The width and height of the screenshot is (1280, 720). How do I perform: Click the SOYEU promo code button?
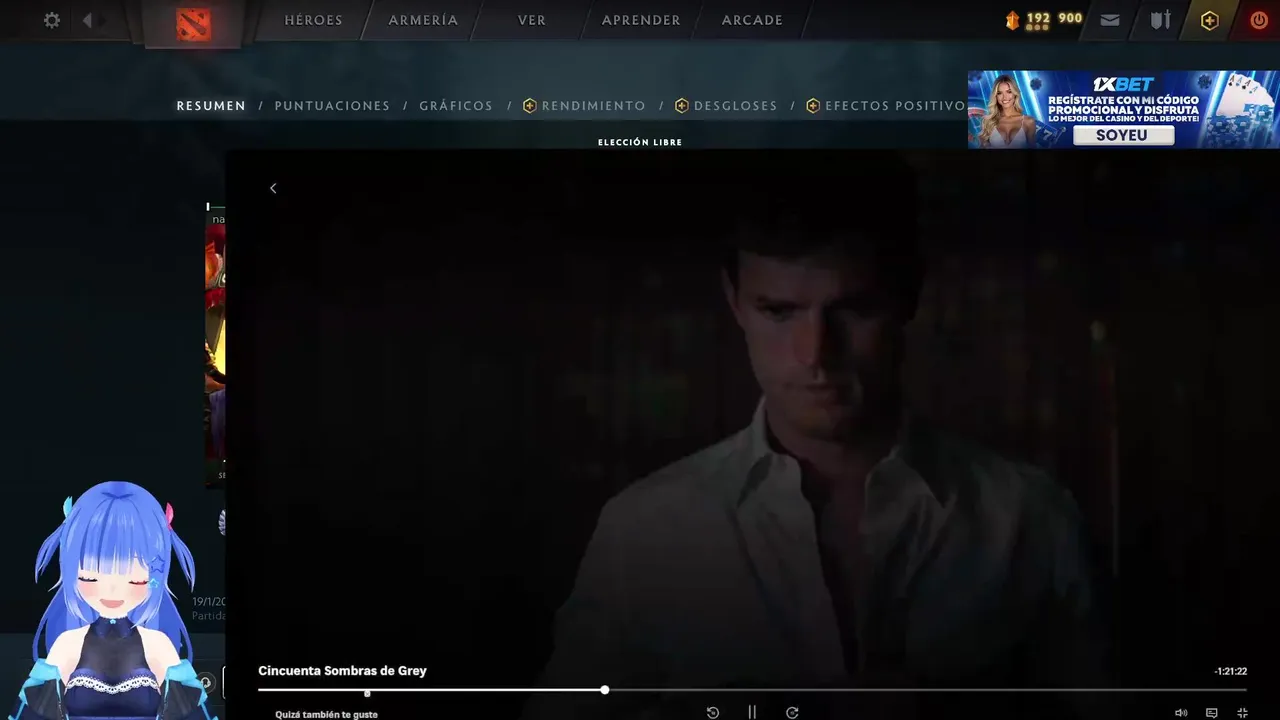(1123, 135)
